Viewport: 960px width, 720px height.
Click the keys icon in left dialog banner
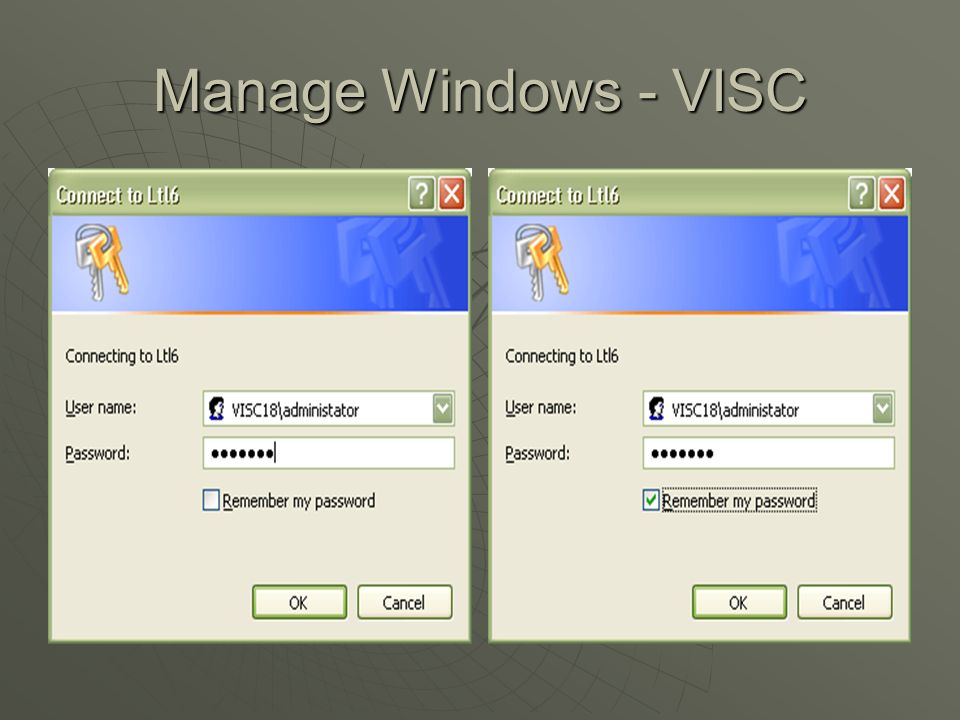pos(102,262)
